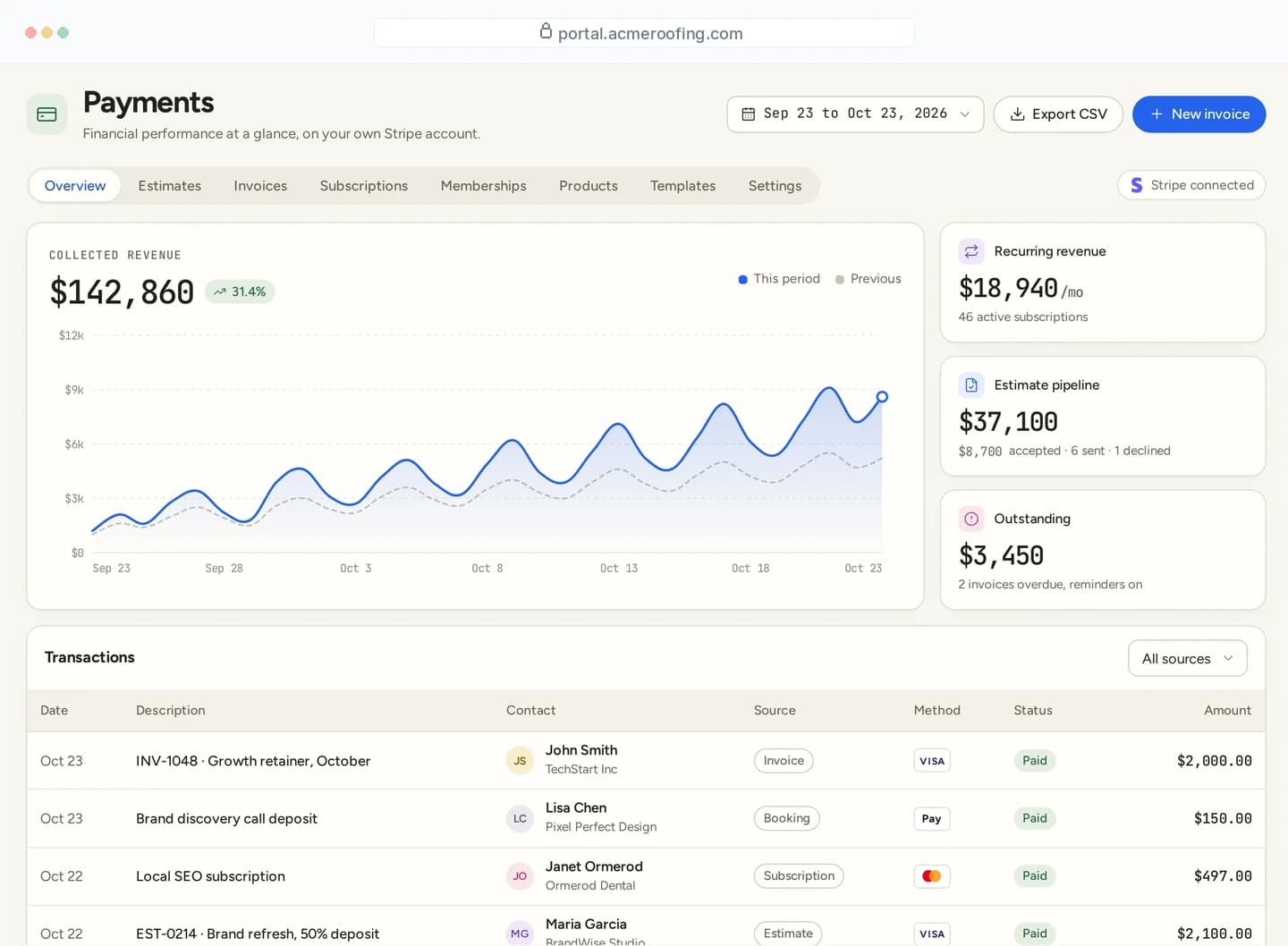1288x946 pixels.
Task: Click John Smith's JS avatar
Action: tap(520, 761)
